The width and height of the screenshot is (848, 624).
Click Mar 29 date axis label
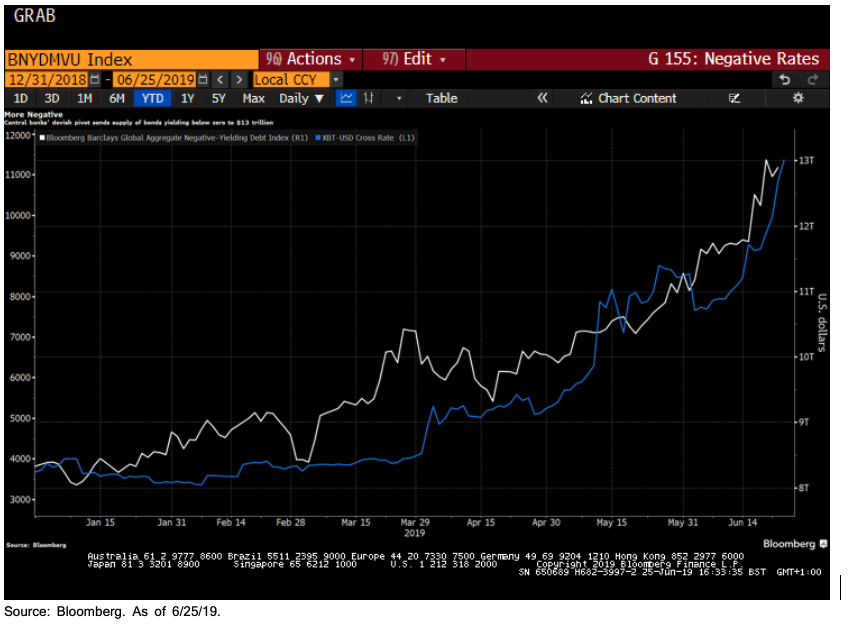click(x=415, y=522)
